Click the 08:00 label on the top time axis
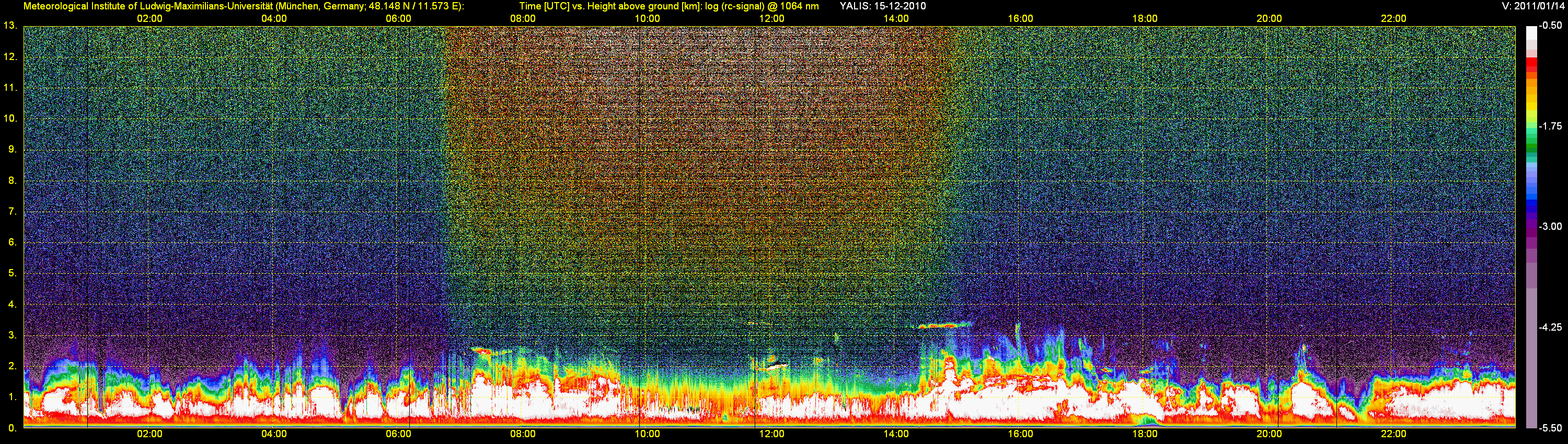 (523, 19)
